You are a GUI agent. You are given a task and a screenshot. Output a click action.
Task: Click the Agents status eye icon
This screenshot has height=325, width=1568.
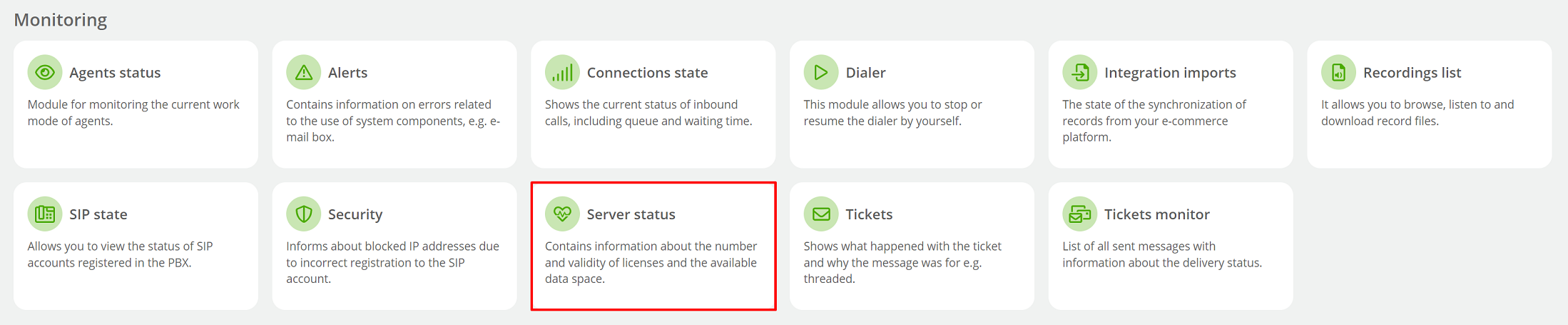pos(45,72)
